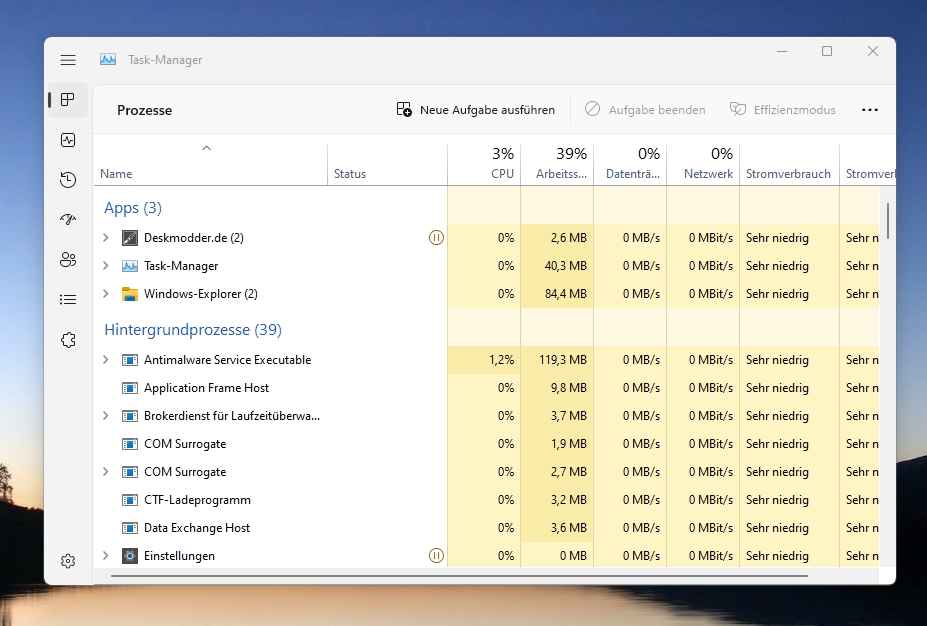This screenshot has width=927, height=626.
Task: Click Aufgabe beenden button
Action: [x=645, y=110]
